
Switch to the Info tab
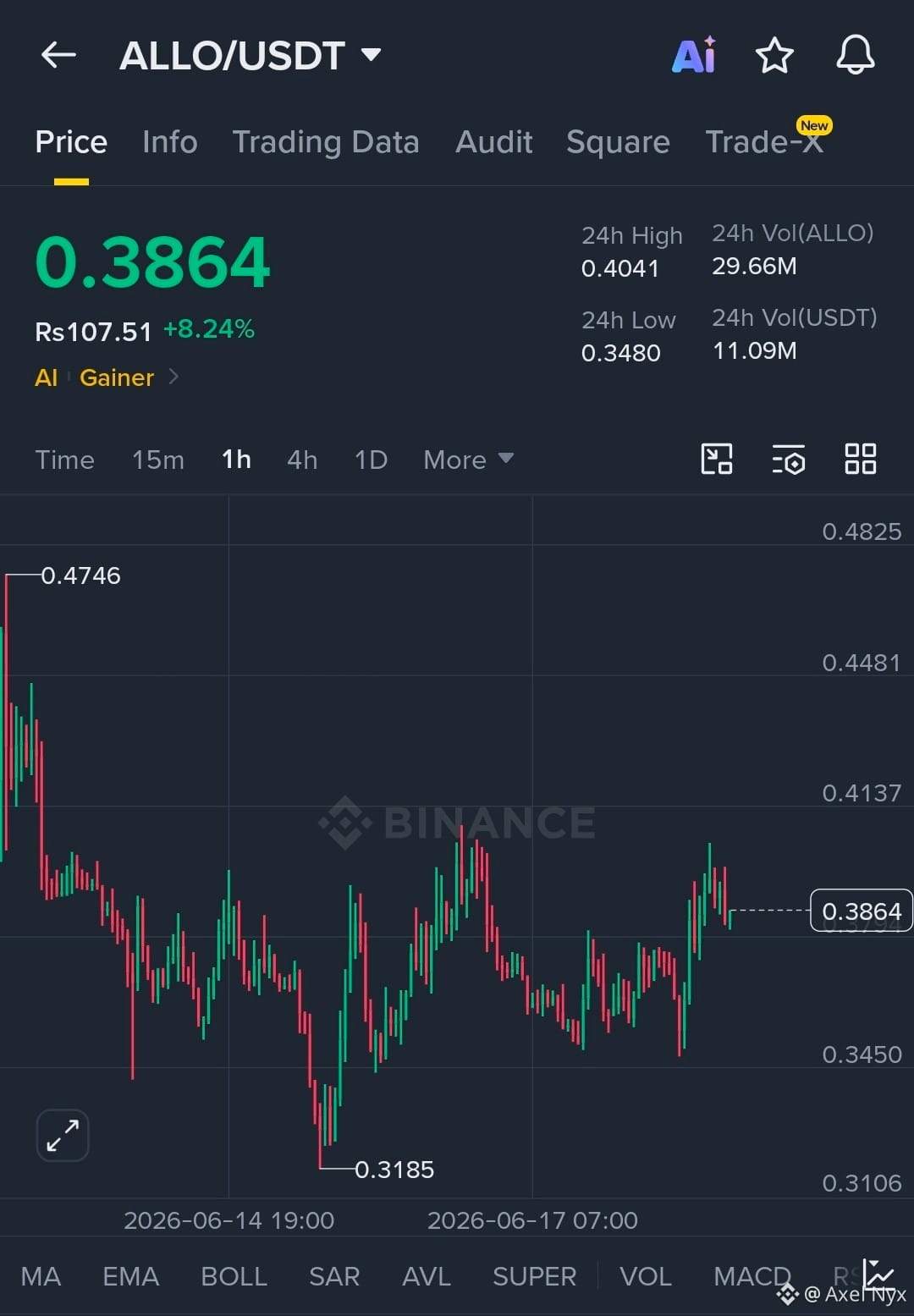[x=170, y=142]
